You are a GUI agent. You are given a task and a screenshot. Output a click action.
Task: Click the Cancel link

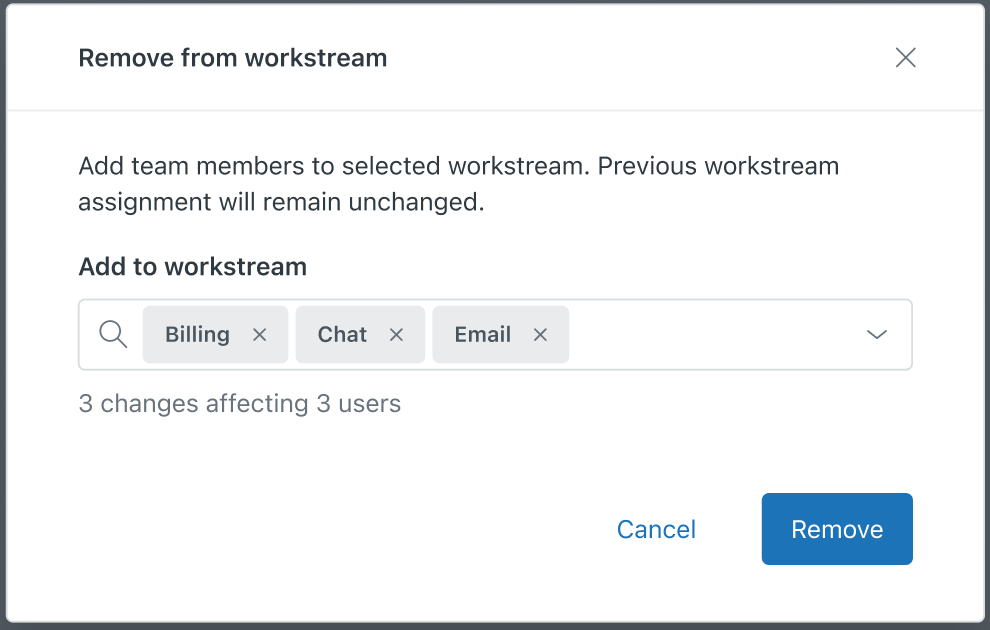(656, 529)
